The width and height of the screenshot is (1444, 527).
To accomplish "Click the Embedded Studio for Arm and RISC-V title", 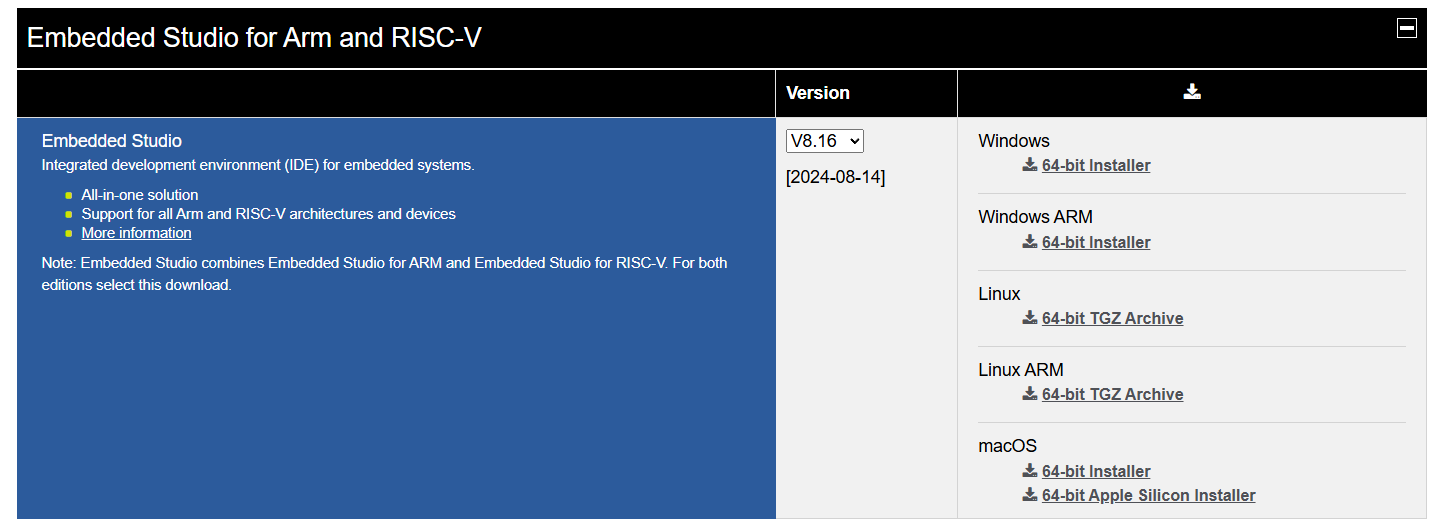I will pos(254,38).
